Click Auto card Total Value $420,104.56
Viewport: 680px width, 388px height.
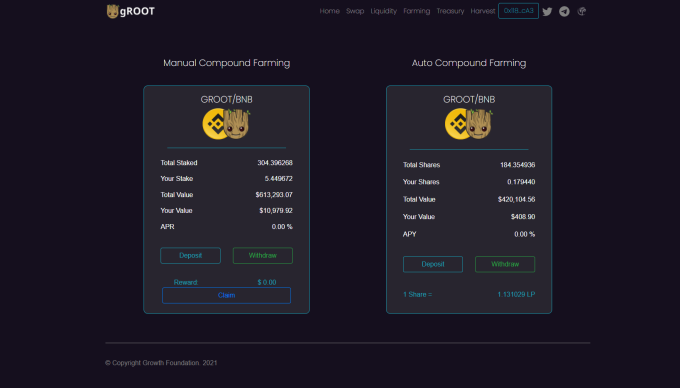[517, 199]
